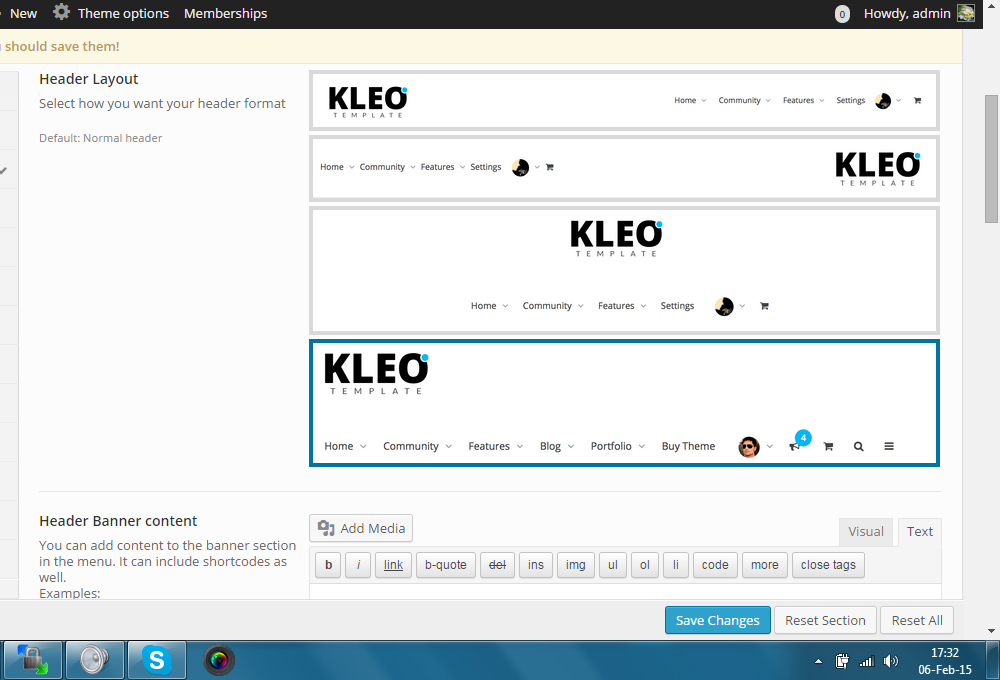Click the Reset Section button

(825, 620)
